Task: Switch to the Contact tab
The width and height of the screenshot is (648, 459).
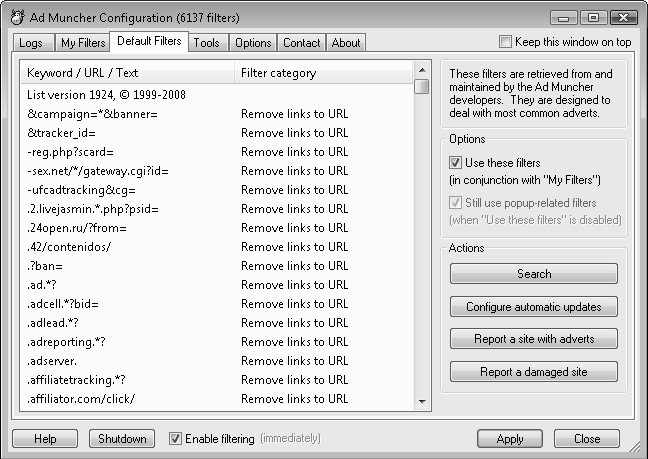Action: (301, 43)
